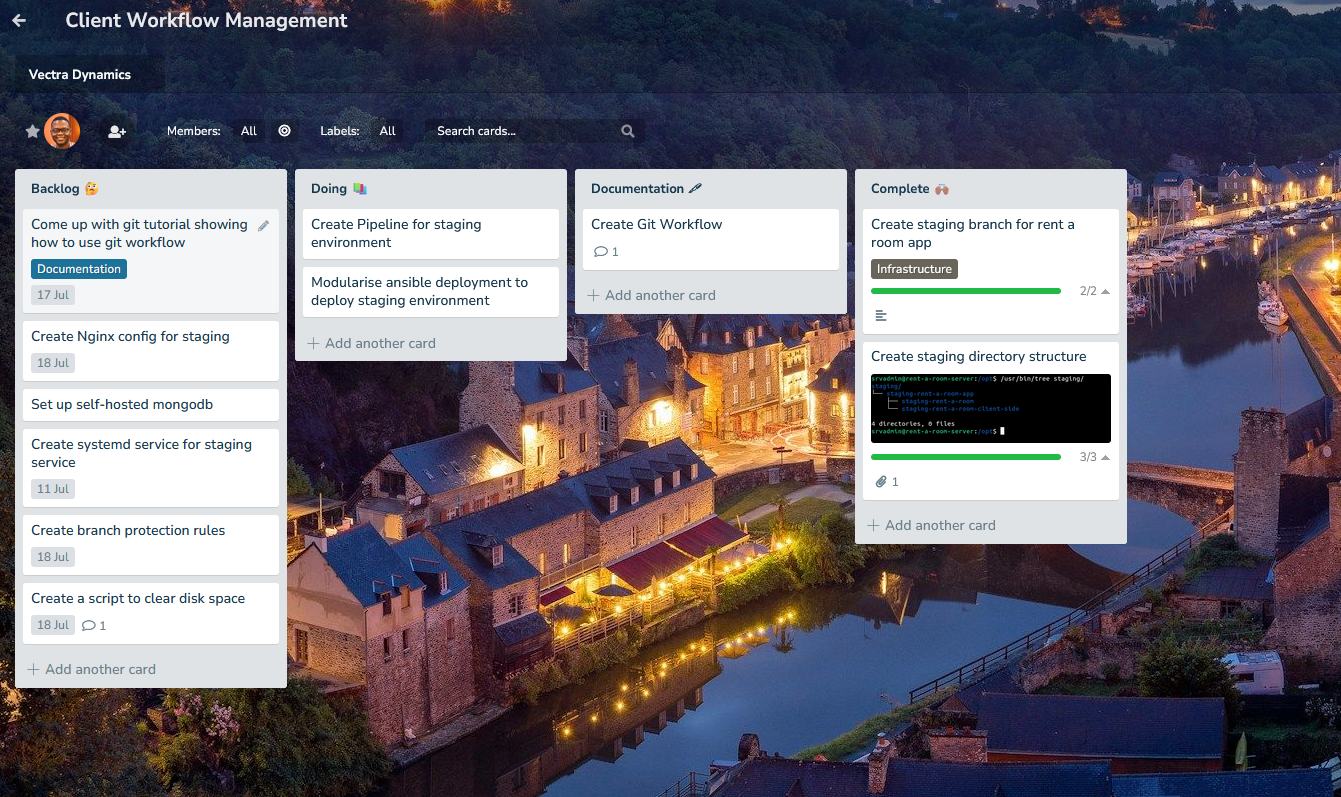This screenshot has width=1341, height=797.
Task: Add a member to the board
Action: [x=117, y=131]
